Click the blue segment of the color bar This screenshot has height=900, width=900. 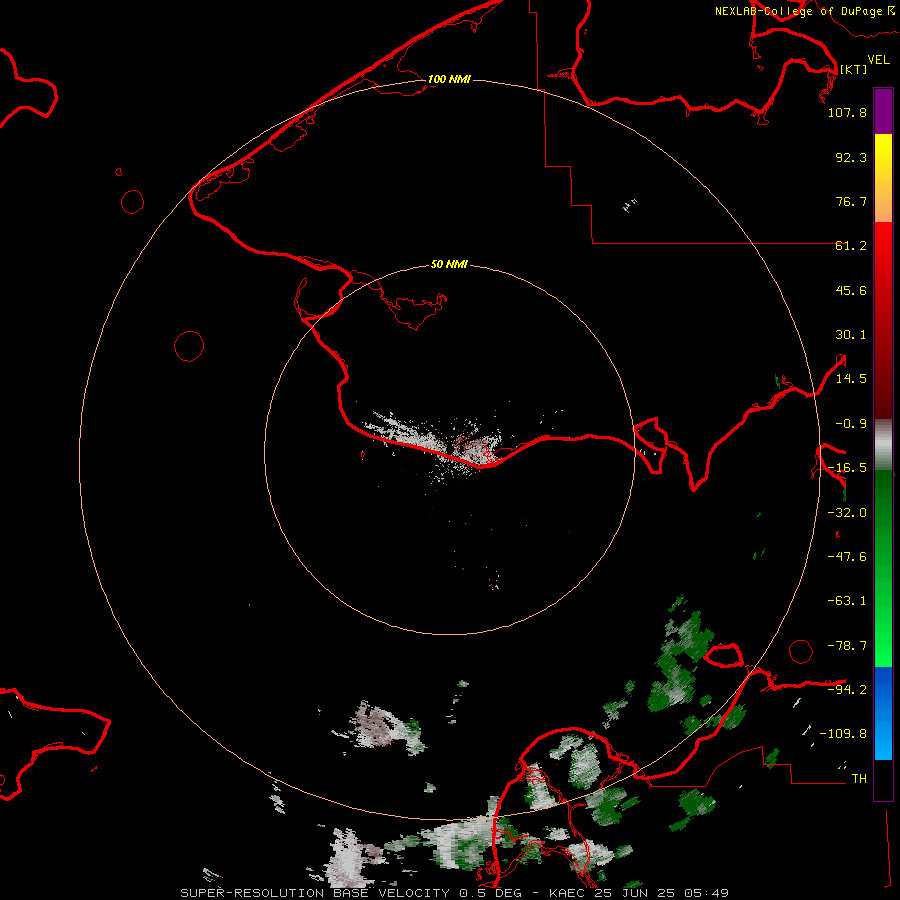point(883,713)
